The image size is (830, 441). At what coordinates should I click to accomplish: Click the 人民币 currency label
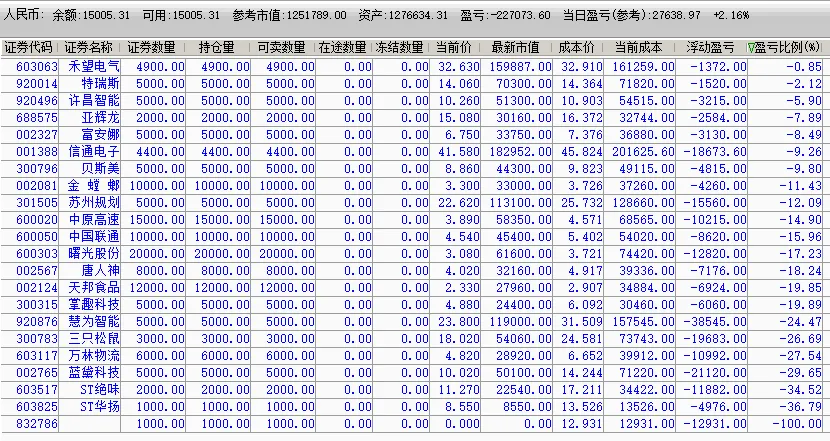point(24,15)
